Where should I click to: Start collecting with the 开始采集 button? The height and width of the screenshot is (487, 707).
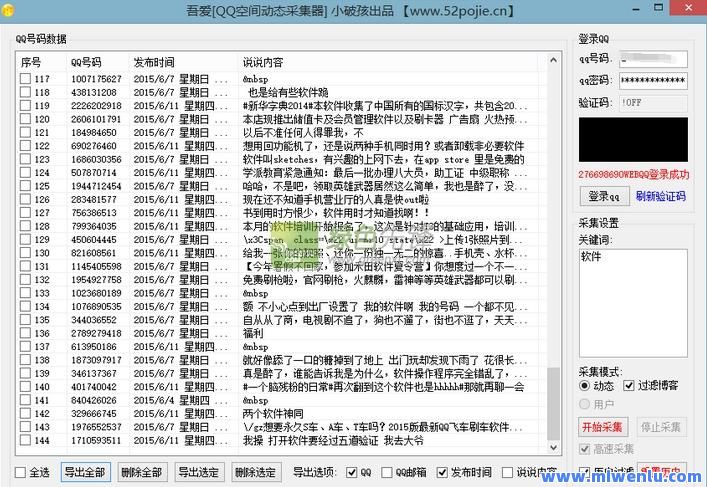click(x=604, y=427)
